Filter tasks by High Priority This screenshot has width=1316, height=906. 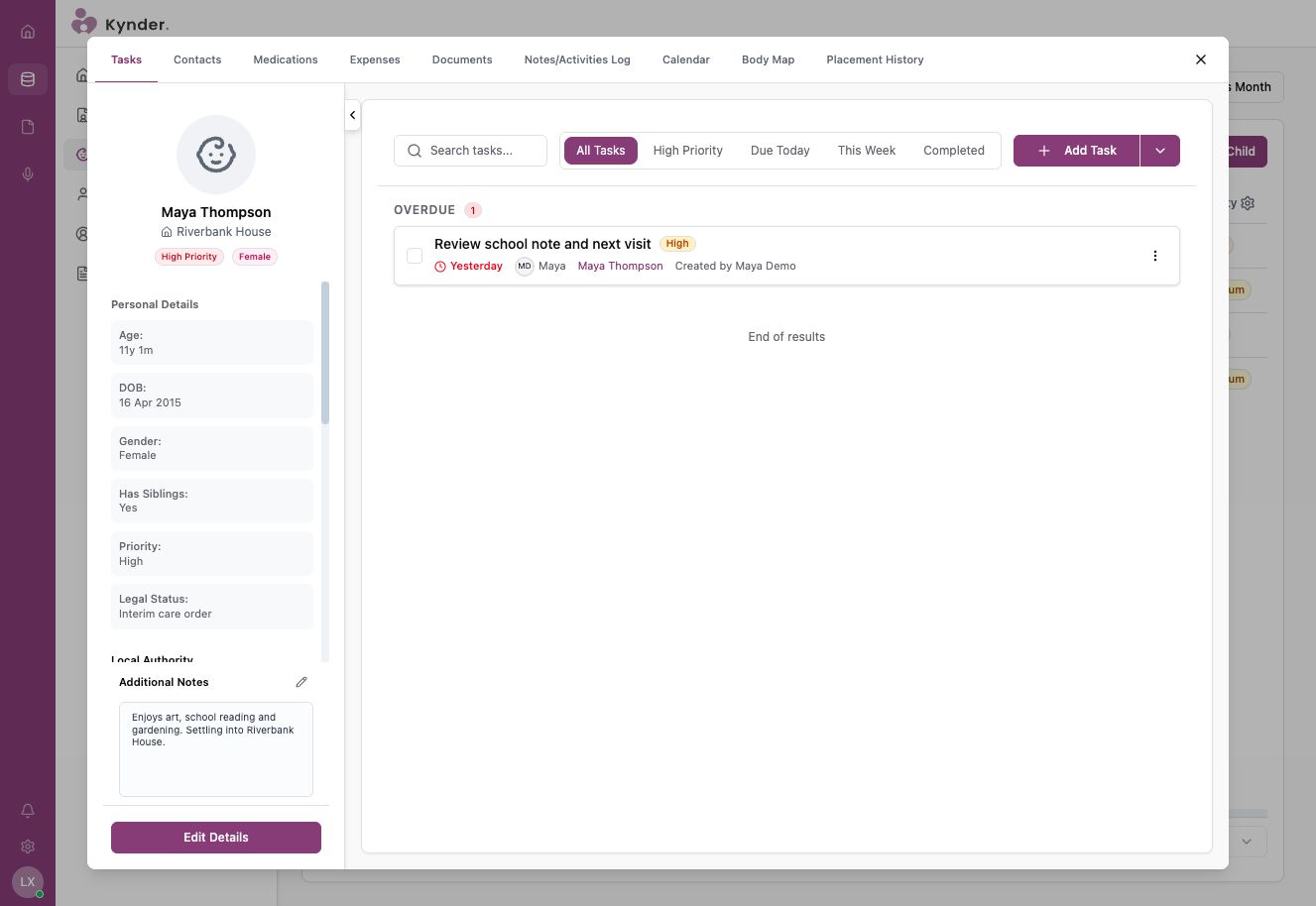click(688, 151)
